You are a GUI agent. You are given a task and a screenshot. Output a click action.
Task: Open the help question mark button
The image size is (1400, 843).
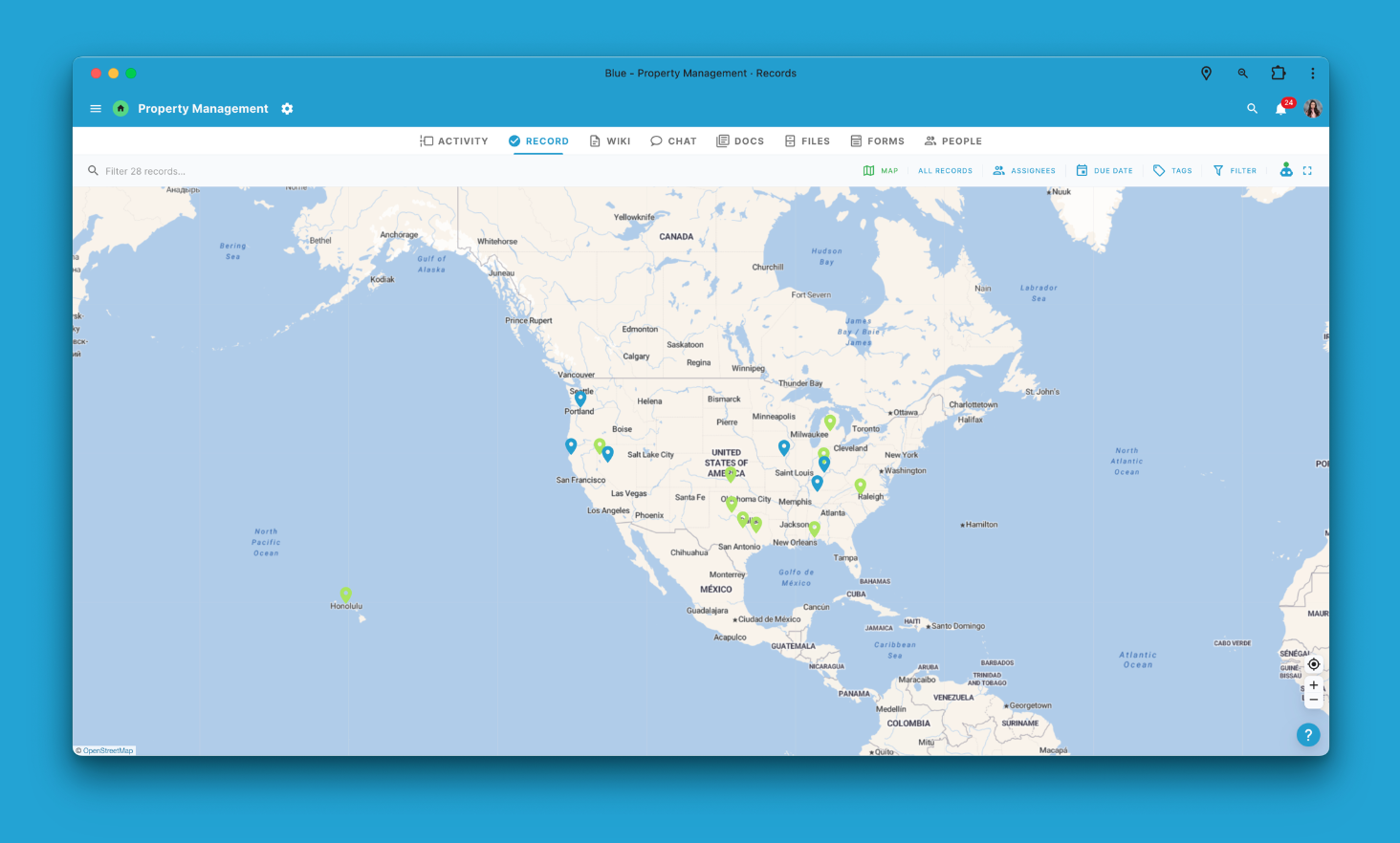click(1308, 735)
